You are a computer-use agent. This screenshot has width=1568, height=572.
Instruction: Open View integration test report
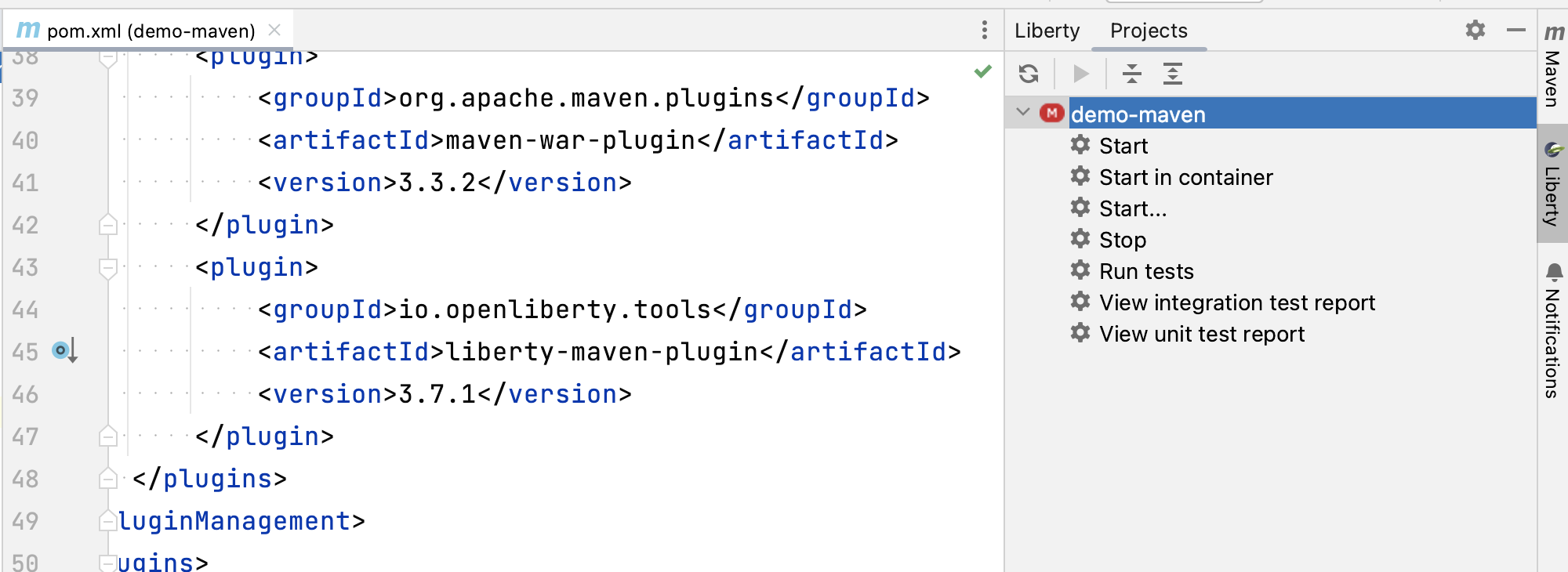tap(1237, 302)
